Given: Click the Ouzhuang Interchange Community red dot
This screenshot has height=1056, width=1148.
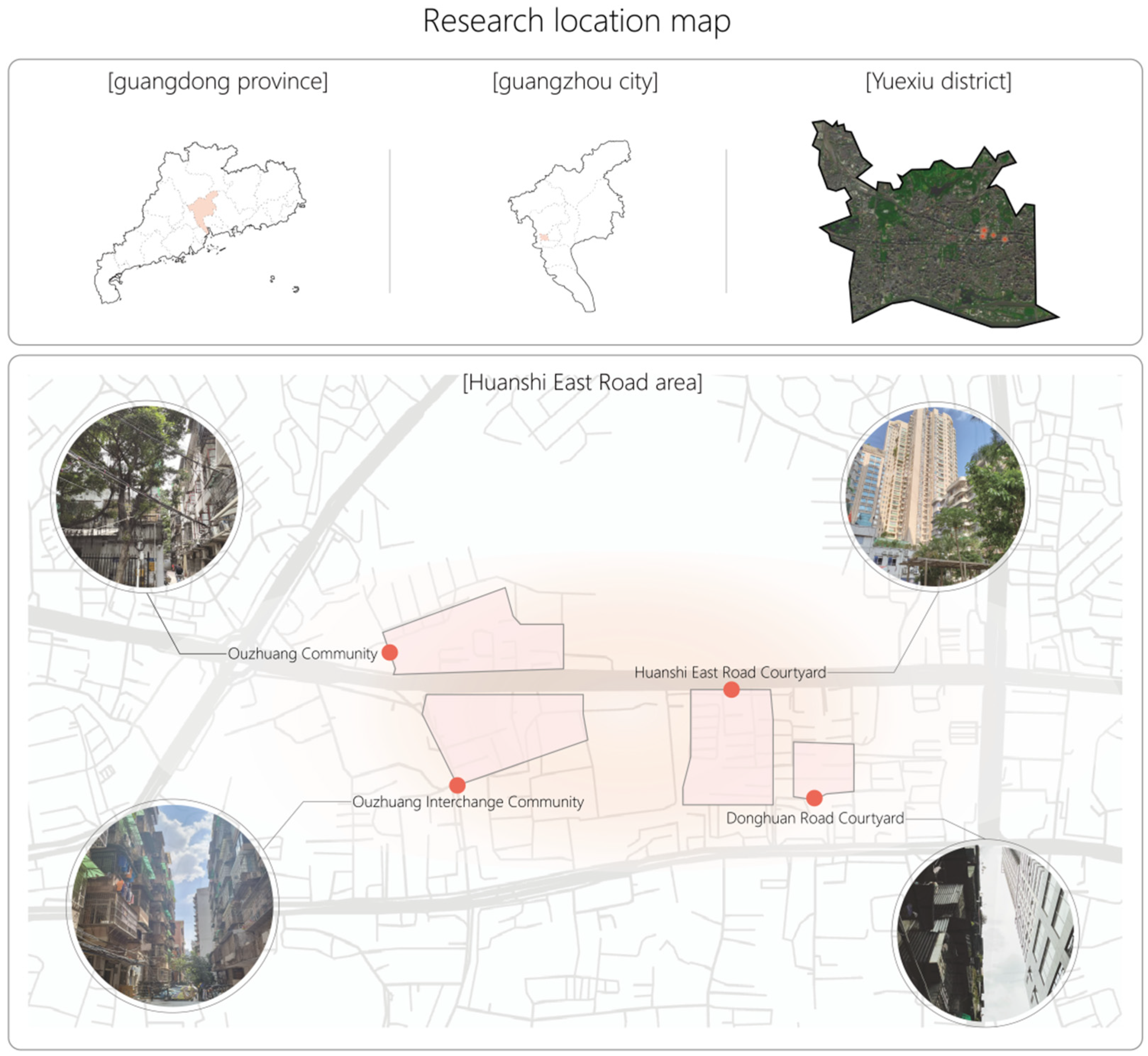Looking at the screenshot, I should (457, 785).
